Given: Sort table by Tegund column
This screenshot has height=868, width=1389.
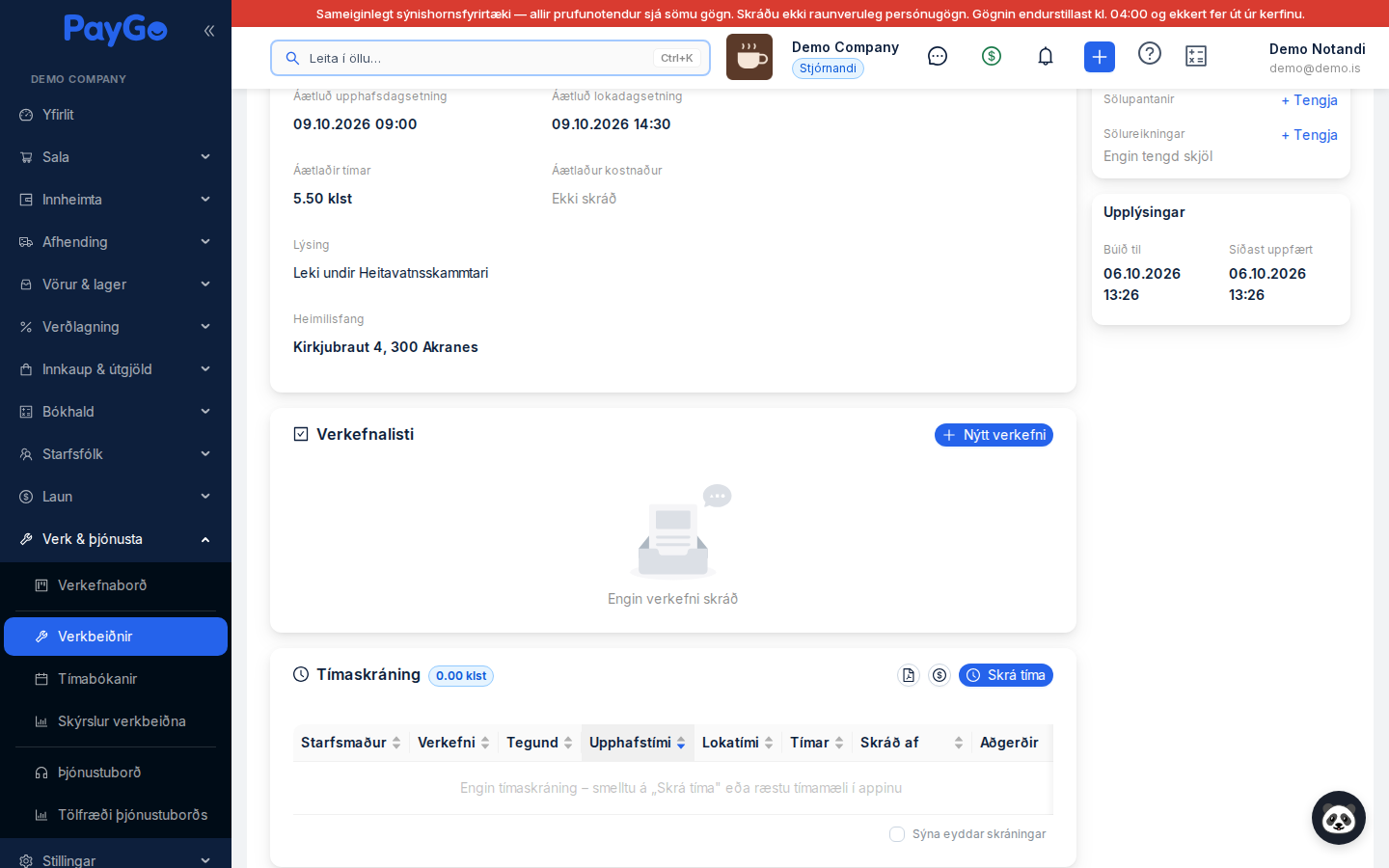Looking at the screenshot, I should tap(540, 743).
